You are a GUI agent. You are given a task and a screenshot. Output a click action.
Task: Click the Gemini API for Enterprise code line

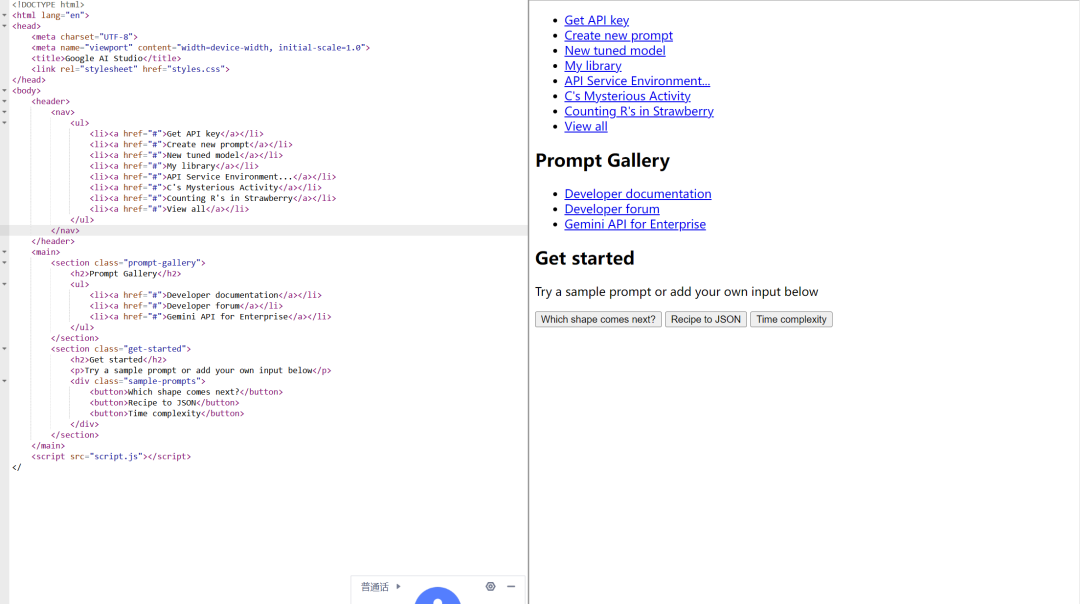tap(210, 317)
